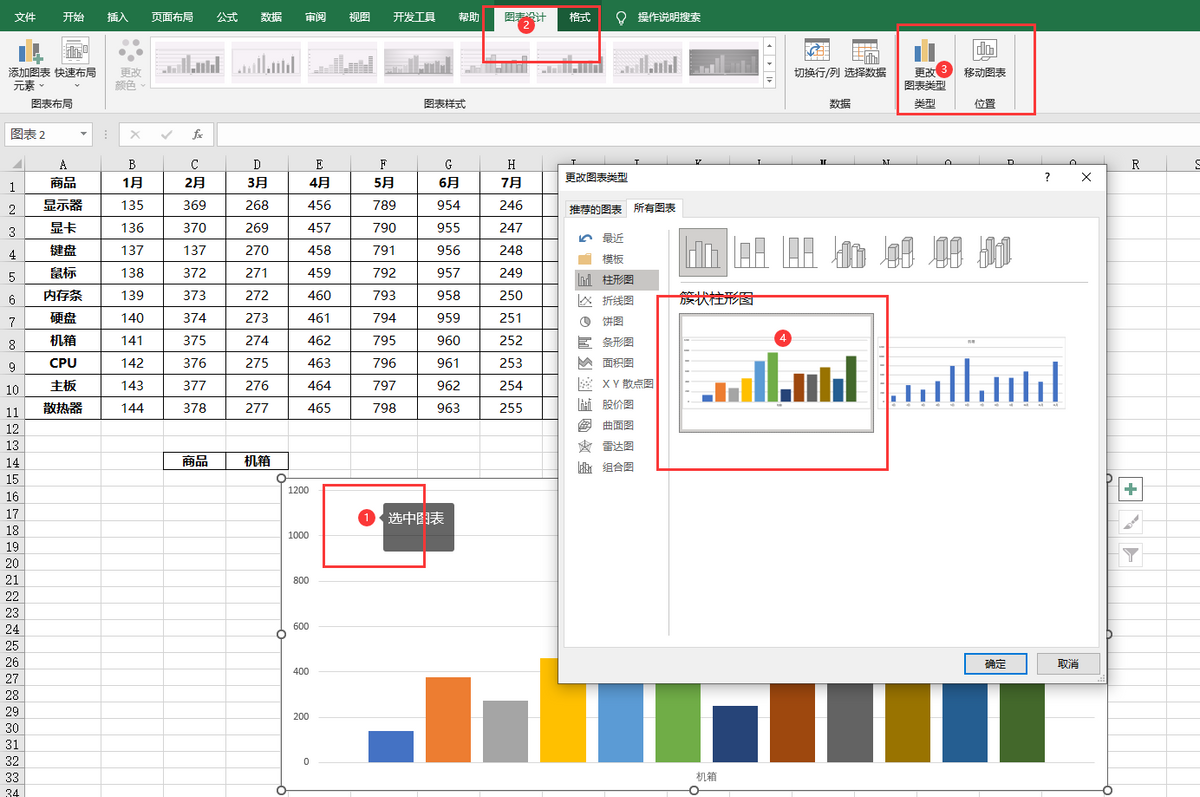This screenshot has width=1200, height=797.
Task: Open the 页面布局 (Page Layout) ribbon tab
Action: click(x=172, y=18)
